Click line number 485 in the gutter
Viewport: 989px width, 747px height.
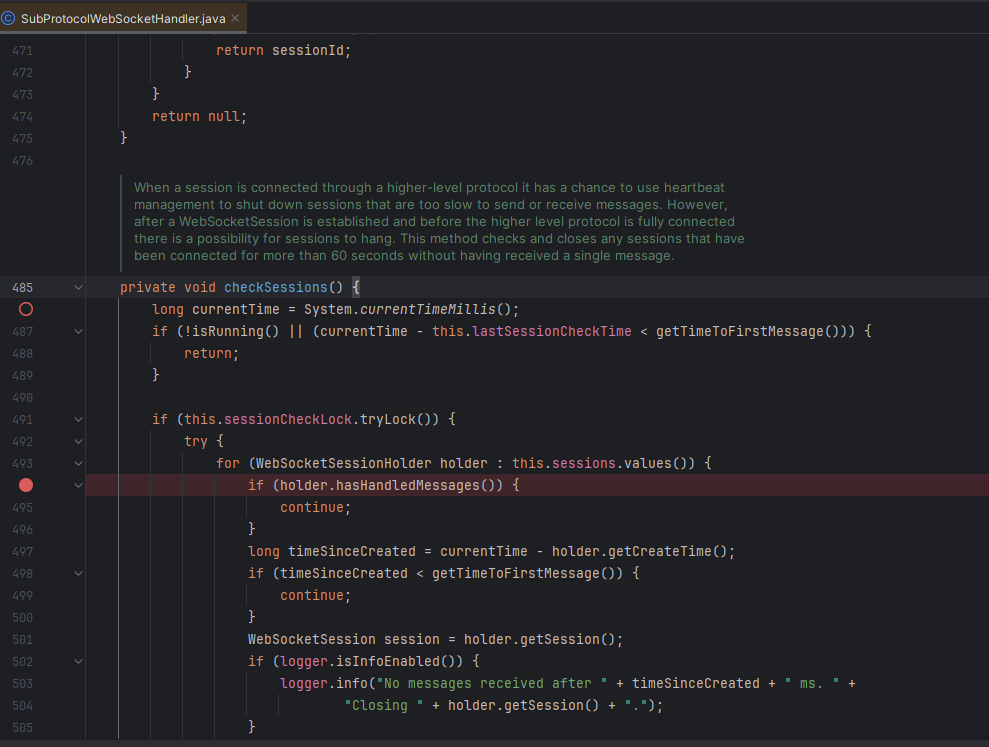22,288
